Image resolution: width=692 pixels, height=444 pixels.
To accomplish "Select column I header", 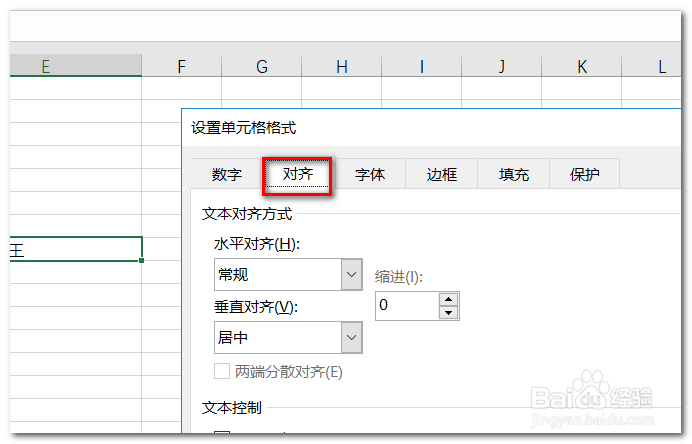I will coord(421,66).
